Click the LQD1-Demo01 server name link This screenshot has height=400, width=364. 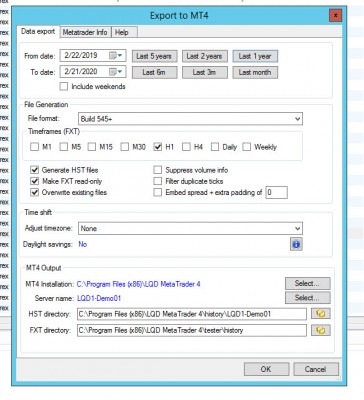pos(99,298)
